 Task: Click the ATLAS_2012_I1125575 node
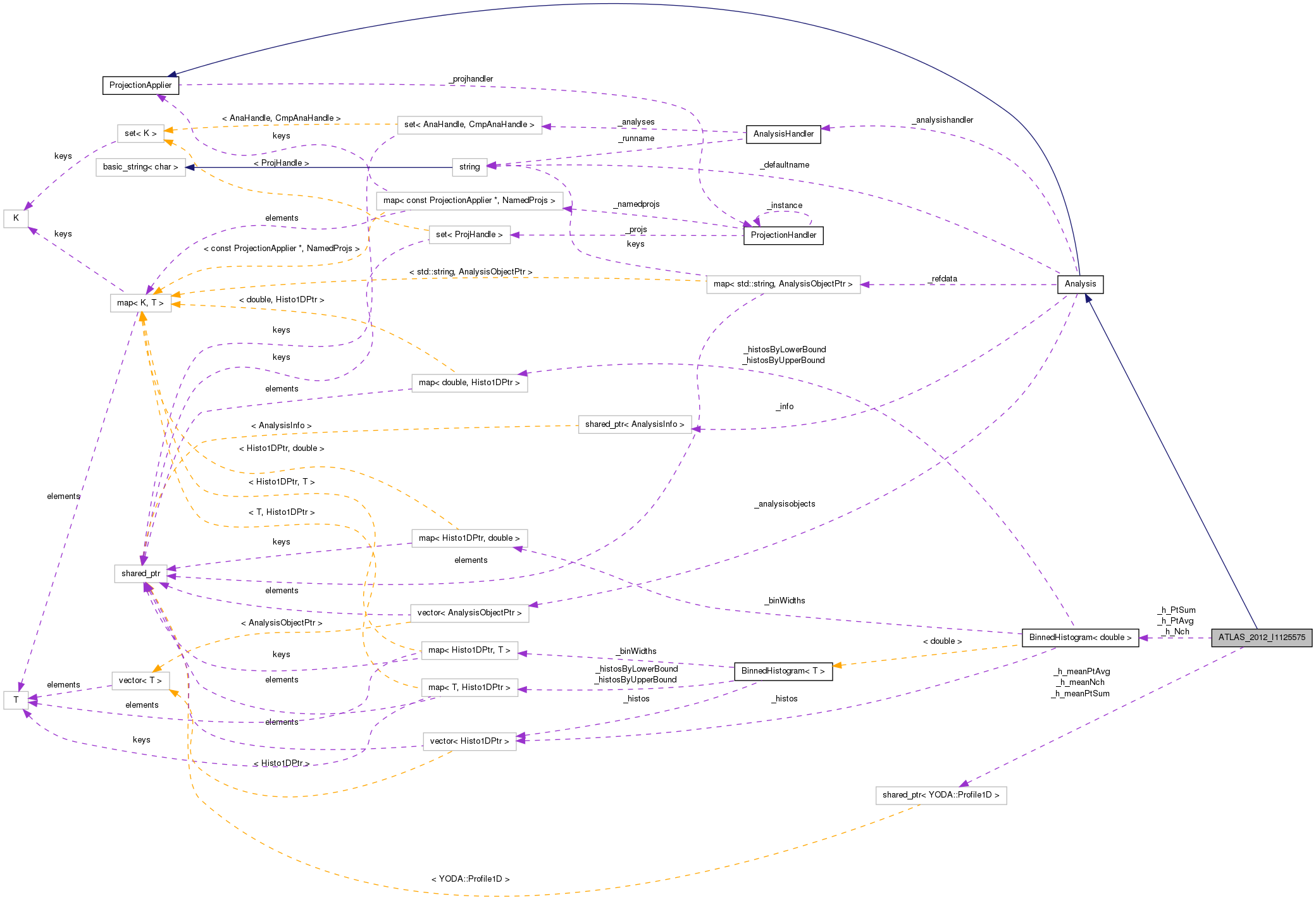[x=1262, y=638]
